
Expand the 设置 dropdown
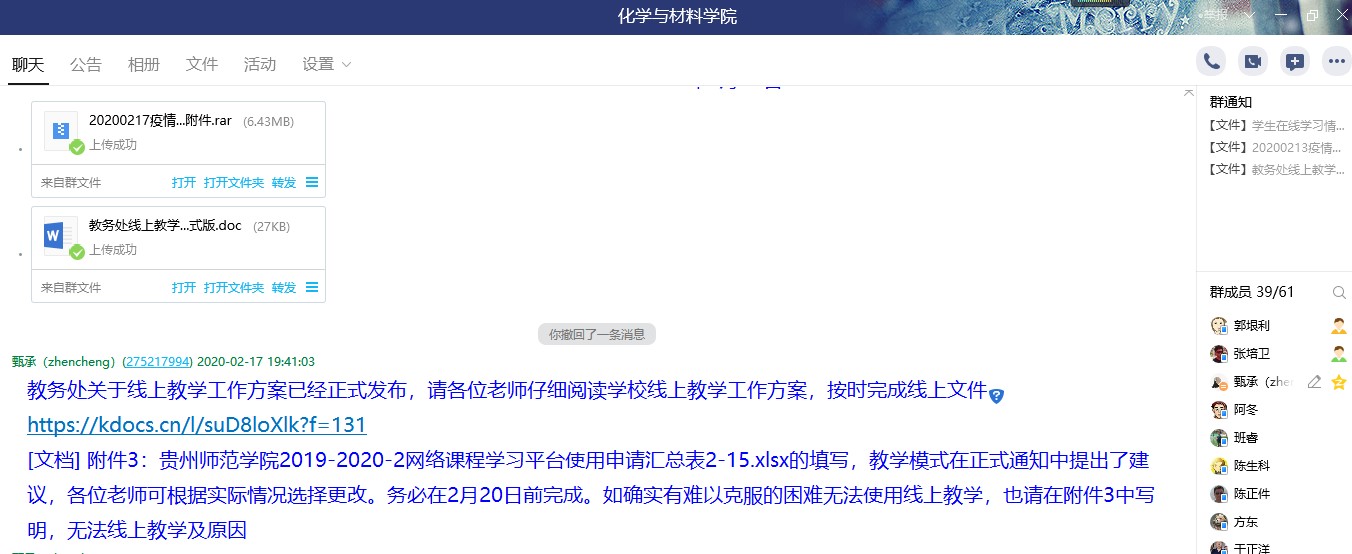click(x=327, y=64)
